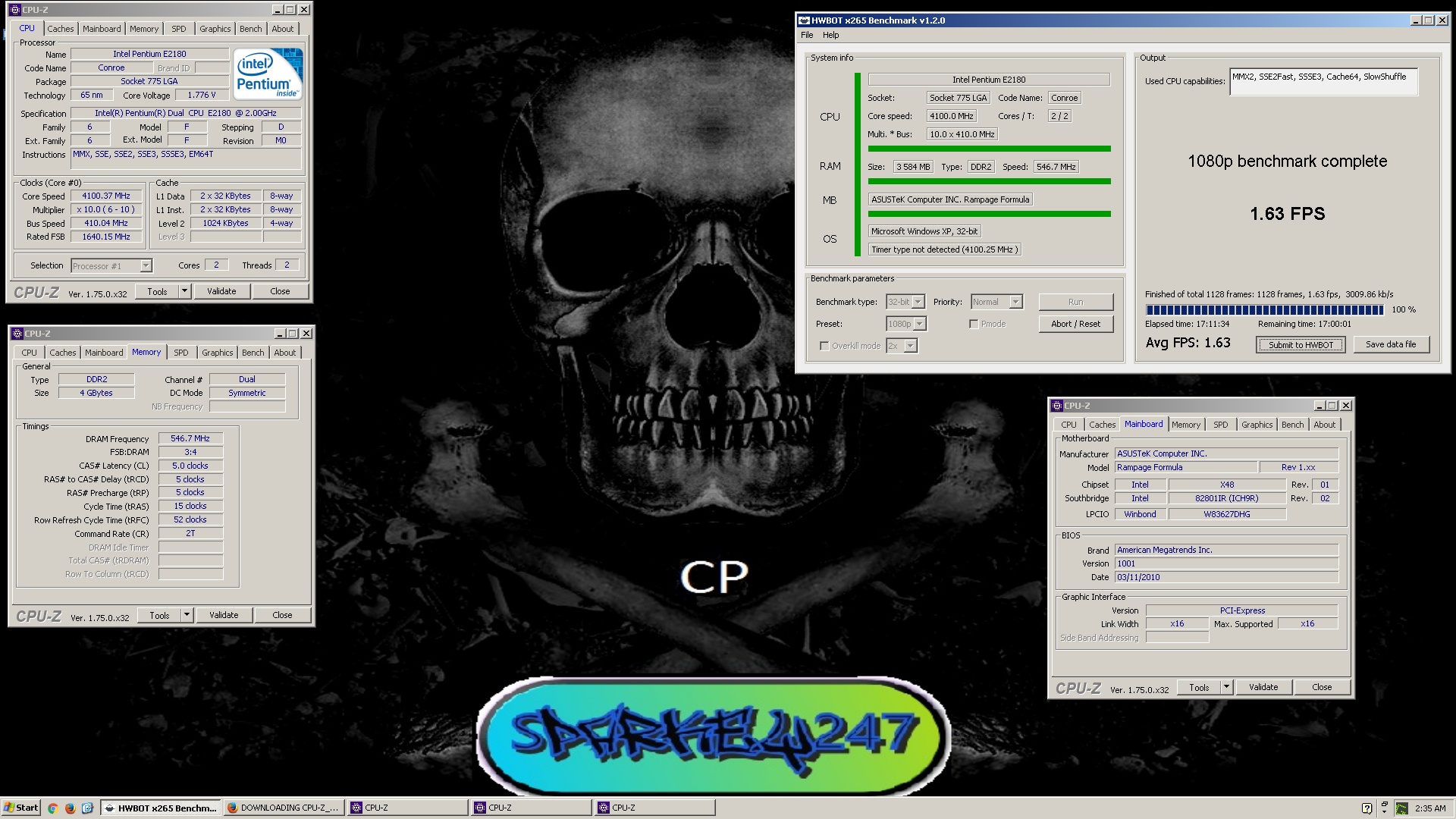
Task: Open Graphics tab in Memory CPU-Z window
Action: pyautogui.click(x=218, y=353)
